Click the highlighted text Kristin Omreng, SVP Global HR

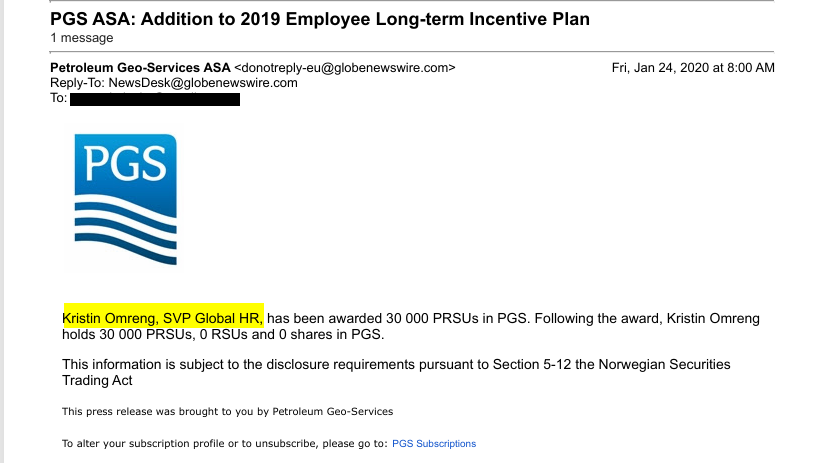pyautogui.click(x=162, y=318)
